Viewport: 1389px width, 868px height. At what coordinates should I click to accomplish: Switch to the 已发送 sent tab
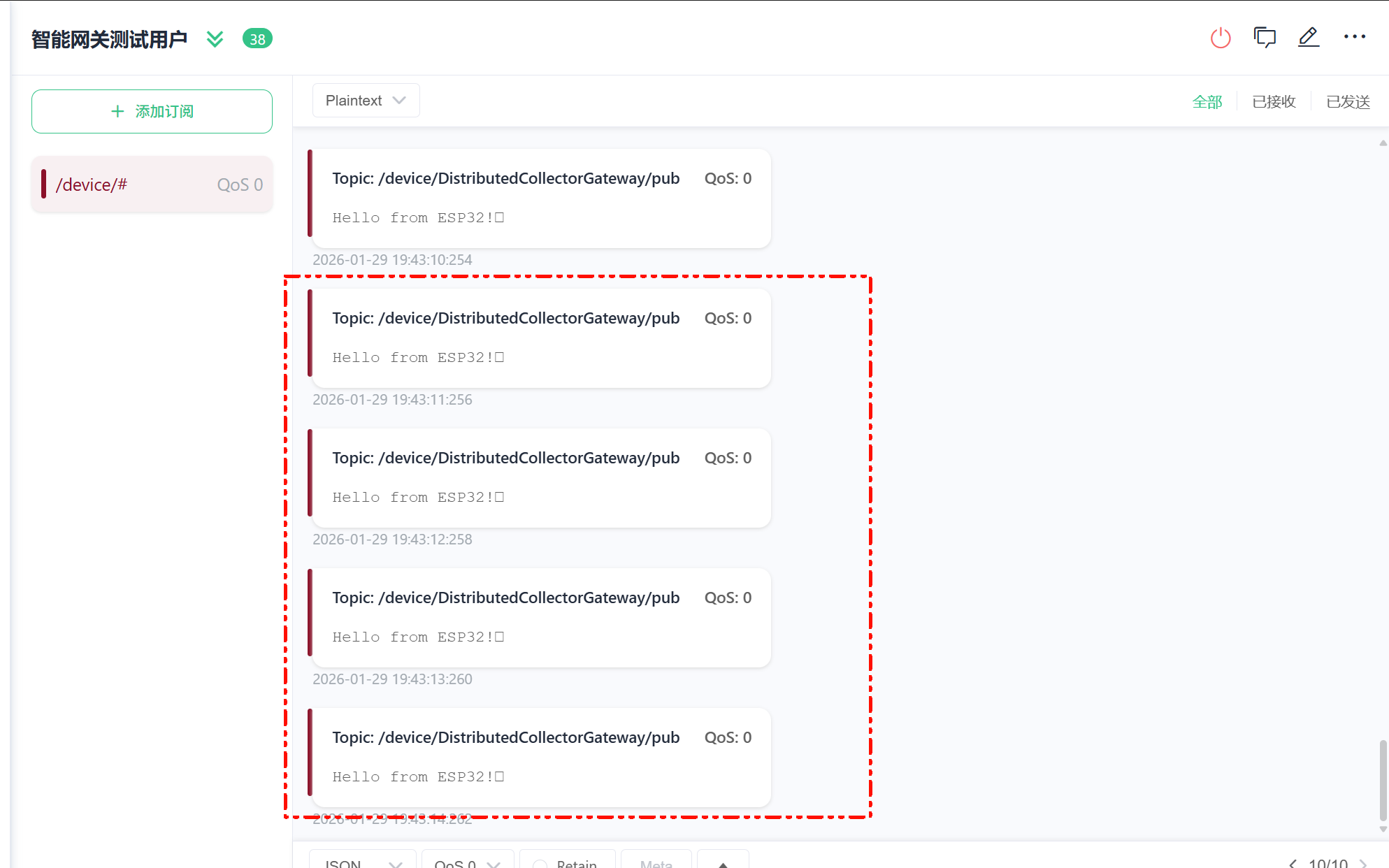1348,102
